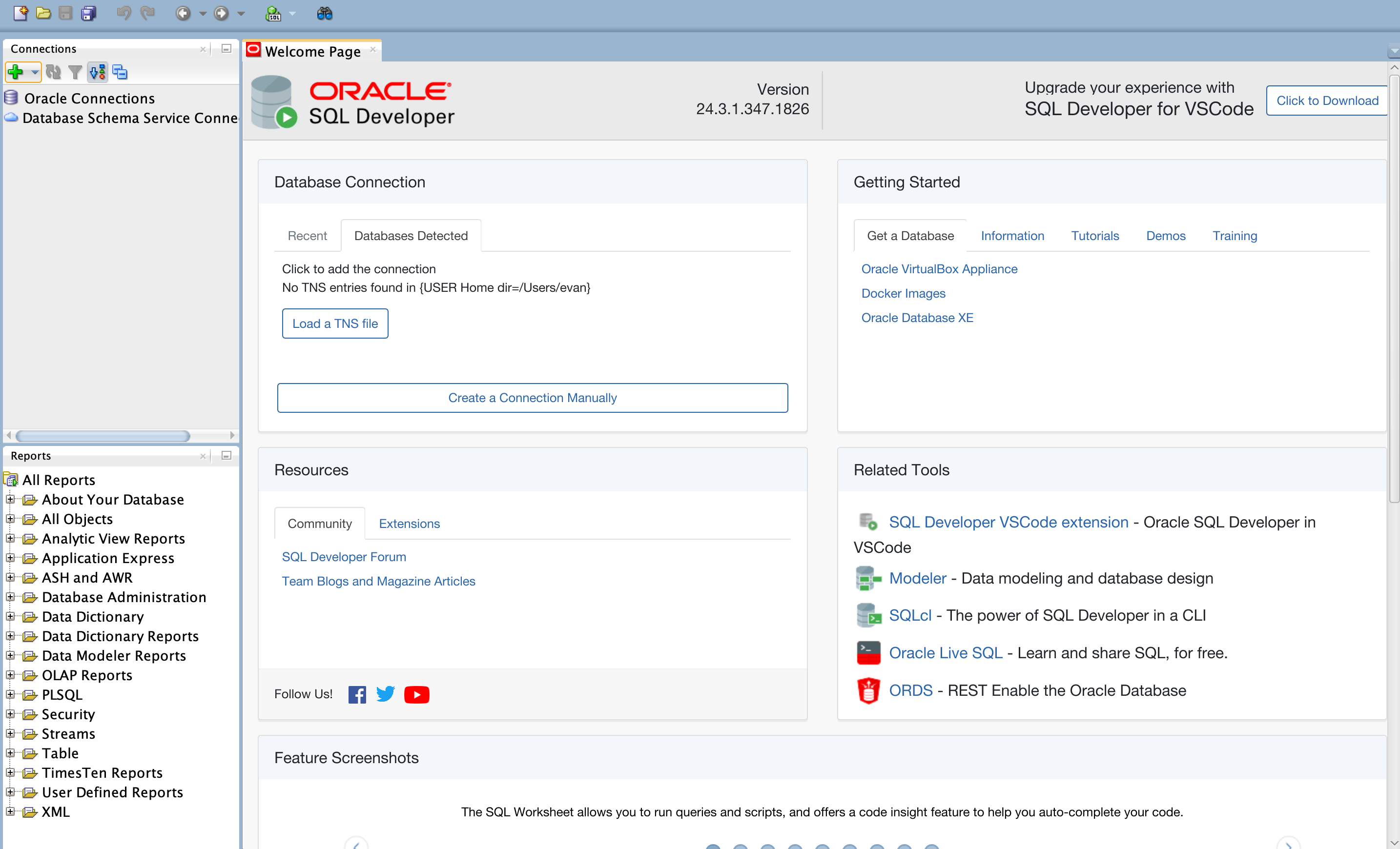Click the Save toolbar icon

(x=65, y=13)
